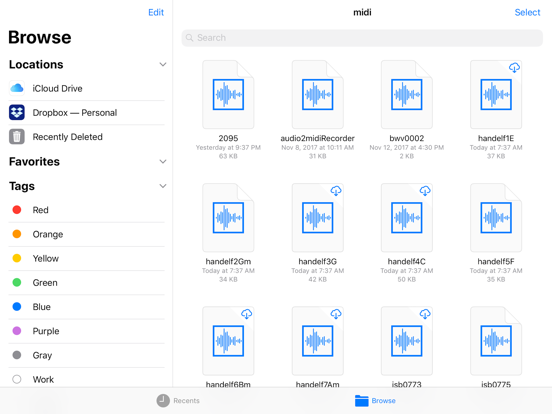
Task: Click the handelf5F file name
Action: pos(496,262)
